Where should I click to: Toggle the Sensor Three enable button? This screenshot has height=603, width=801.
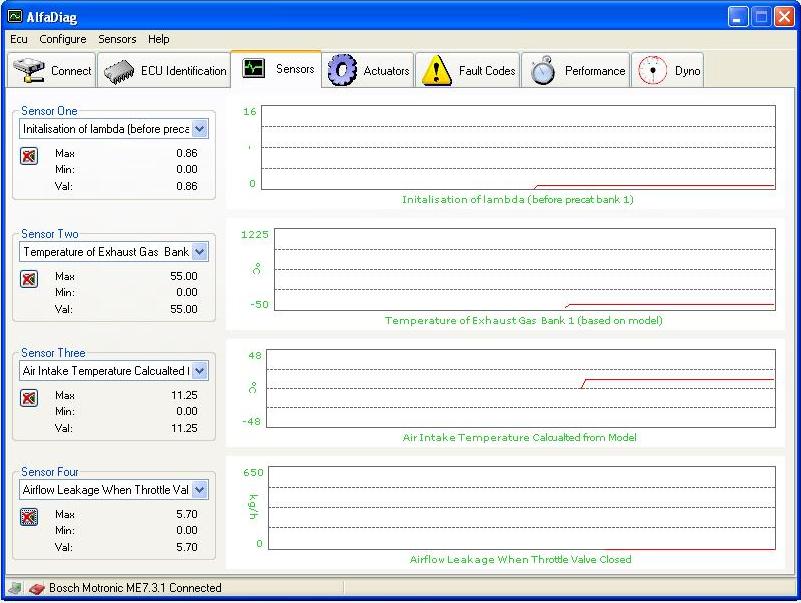(29, 398)
